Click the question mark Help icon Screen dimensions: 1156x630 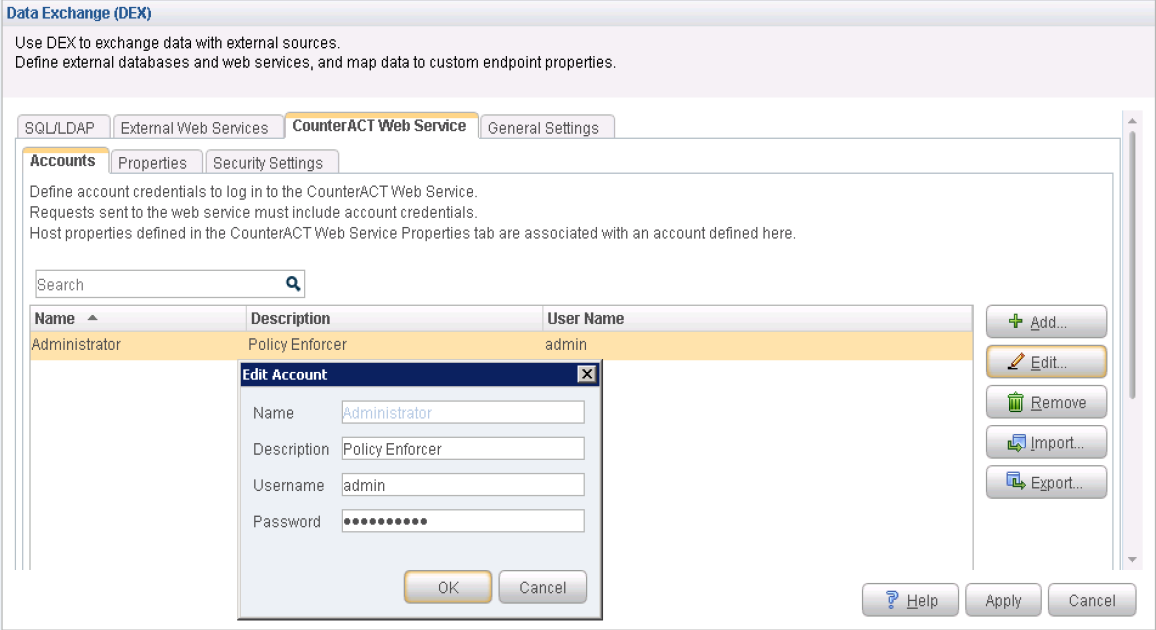point(892,600)
